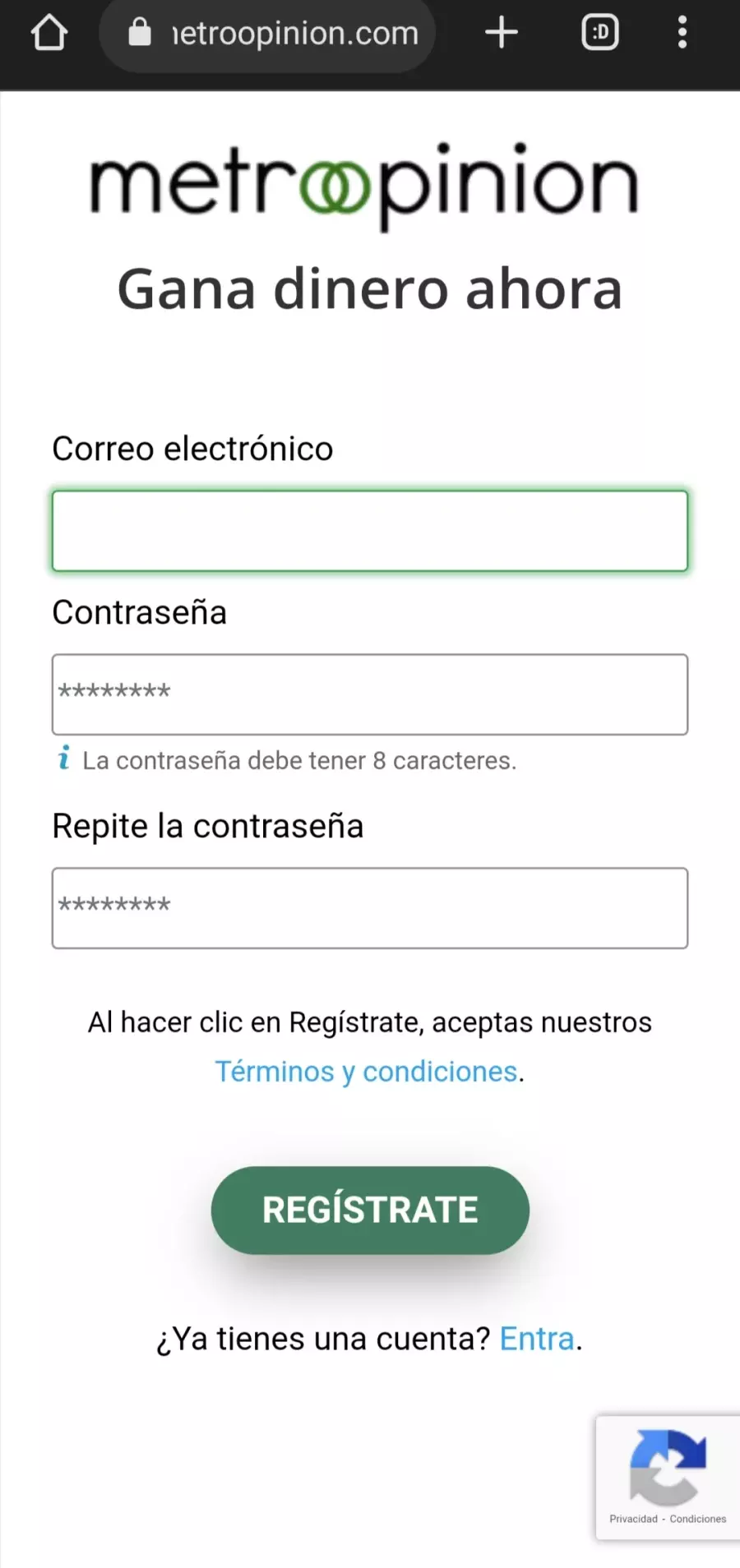The height and width of the screenshot is (1568, 740).
Task: Open Términos y condiciones link
Action: [367, 1072]
